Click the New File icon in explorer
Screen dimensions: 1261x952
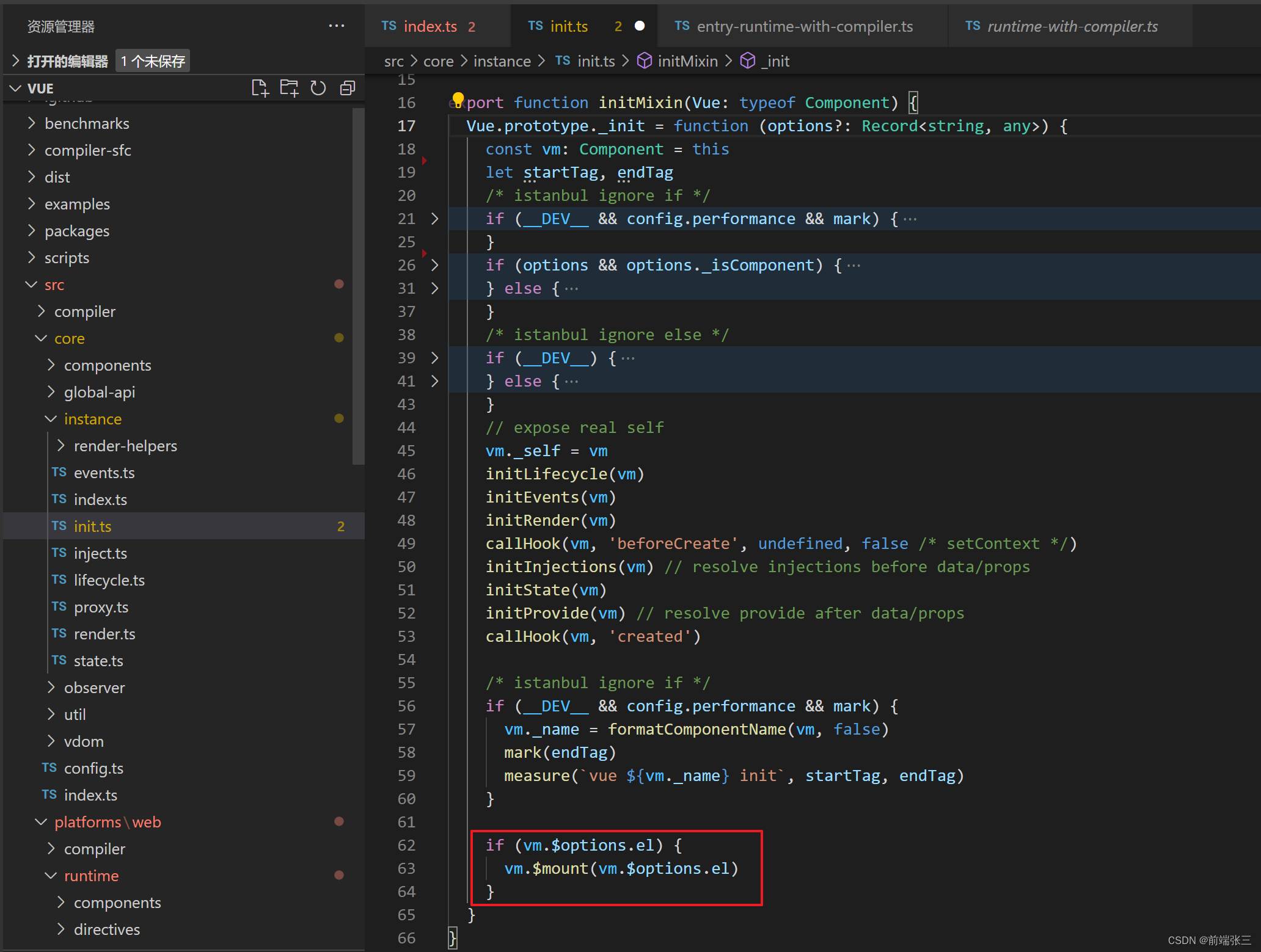coord(260,89)
